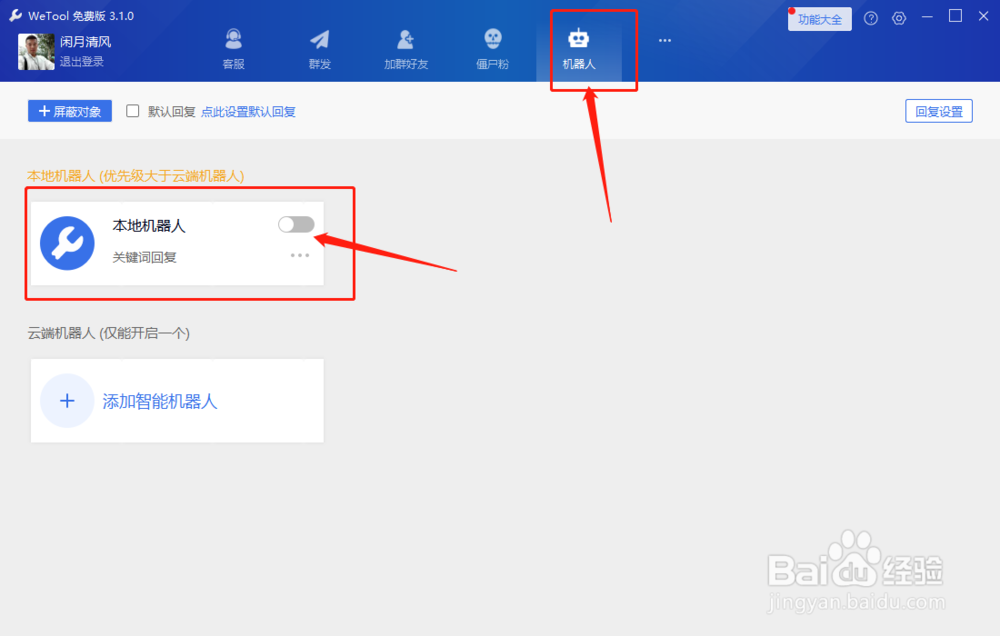Click the 屏蔽对象 add-block button
This screenshot has width=1000, height=636.
pos(69,111)
